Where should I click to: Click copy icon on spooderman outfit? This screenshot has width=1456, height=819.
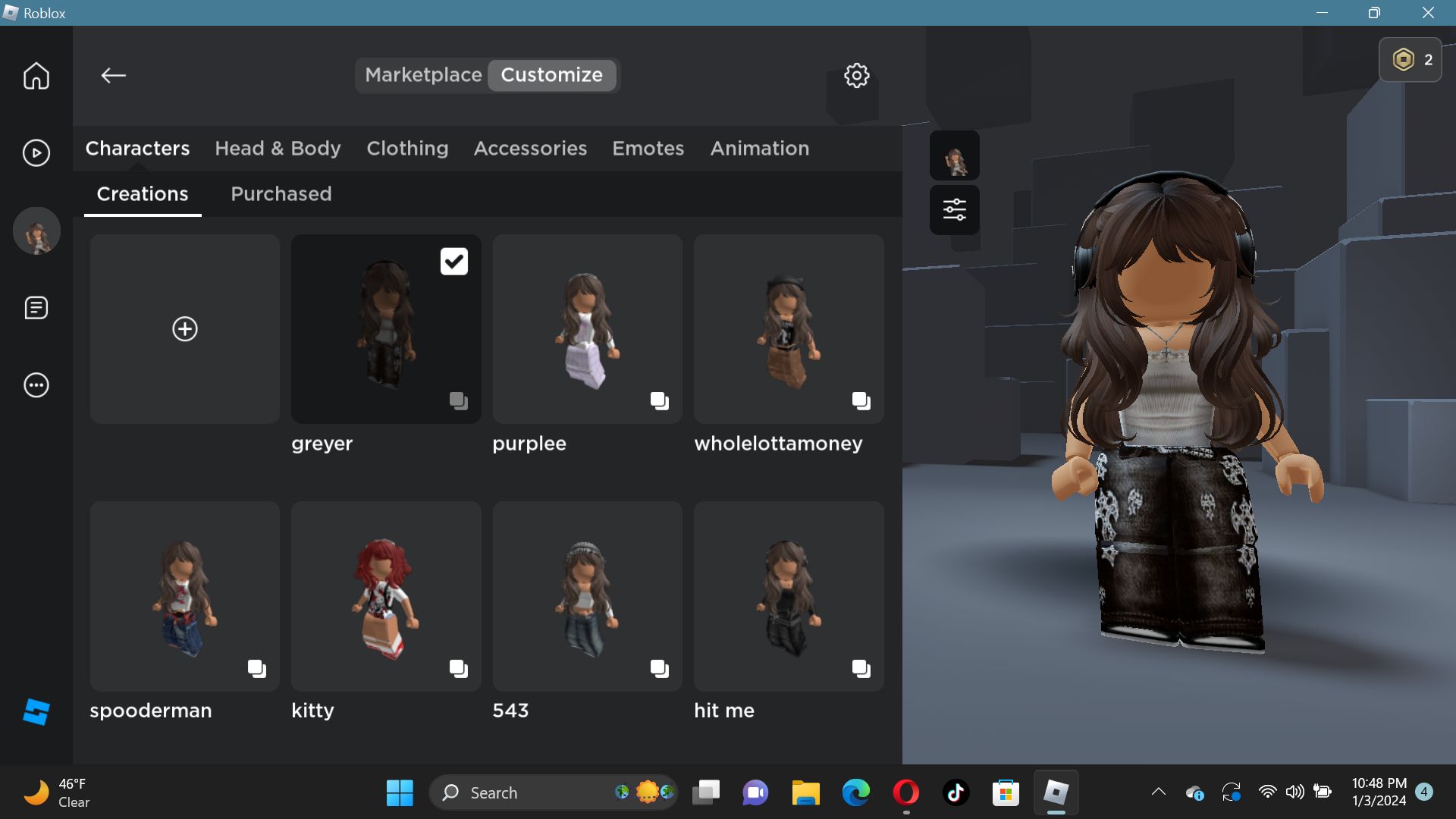[x=257, y=668]
